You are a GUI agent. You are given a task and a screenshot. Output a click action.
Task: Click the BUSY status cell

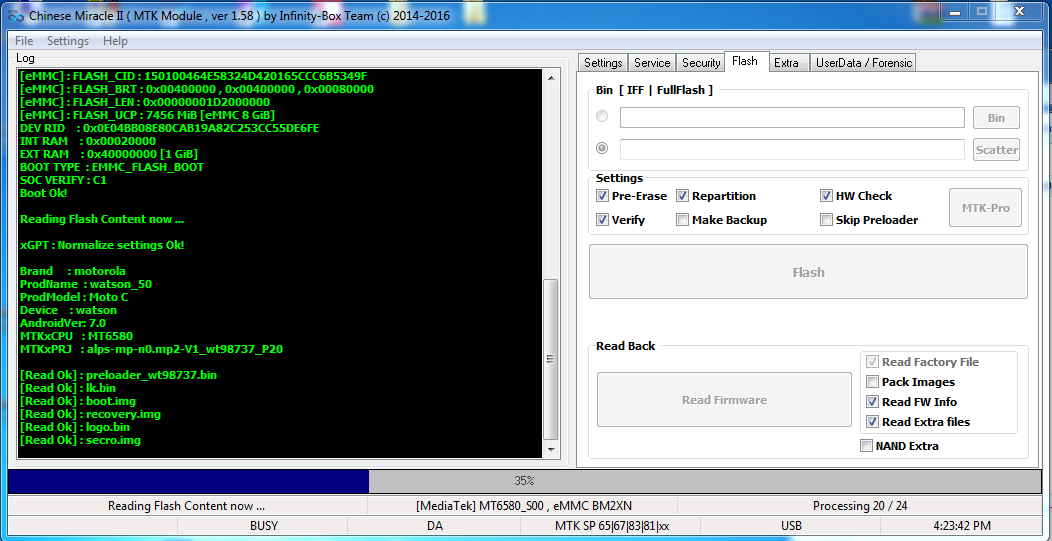[x=264, y=526]
